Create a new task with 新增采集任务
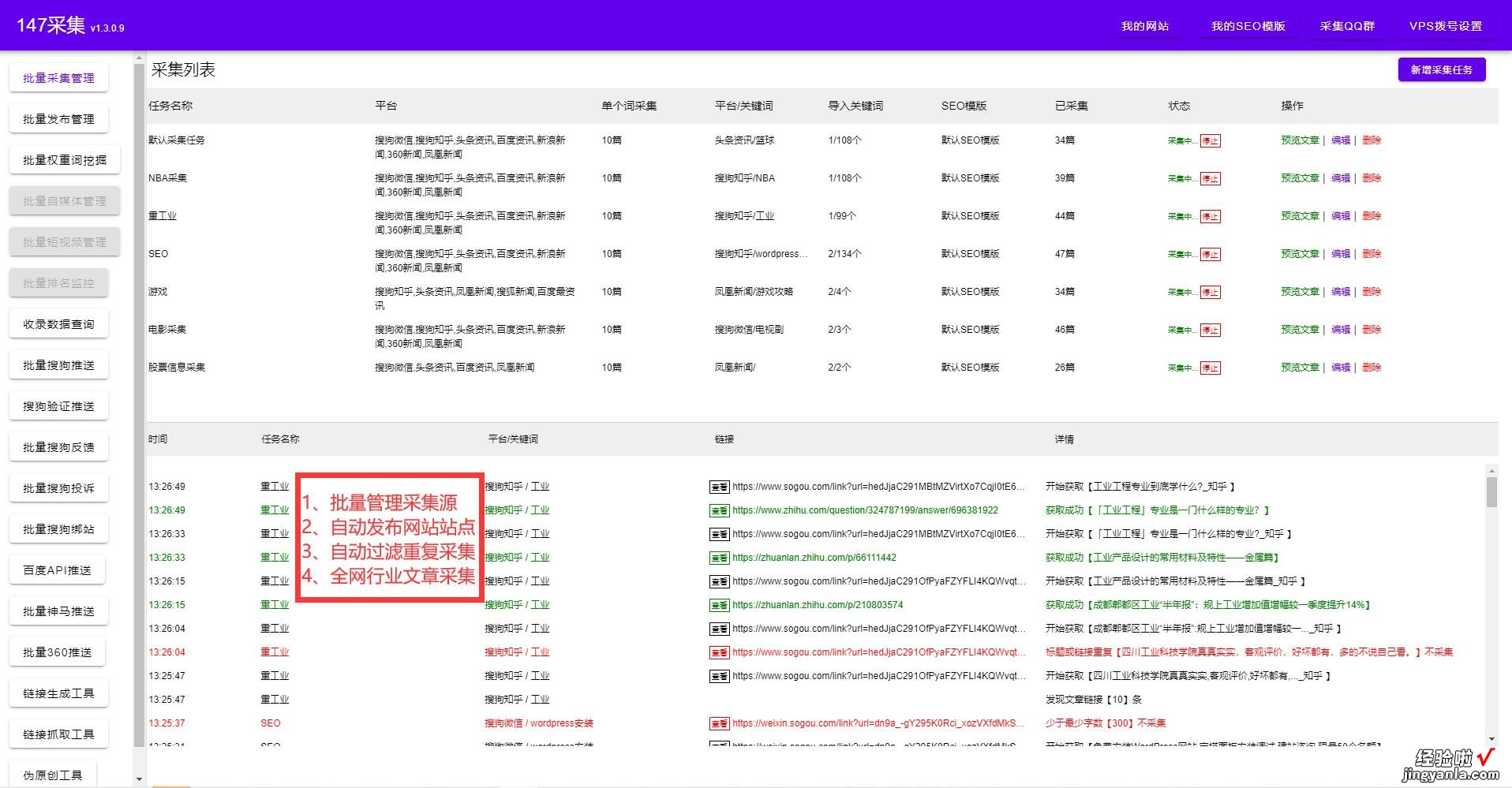Image resolution: width=1512 pixels, height=788 pixels. pyautogui.click(x=1441, y=69)
